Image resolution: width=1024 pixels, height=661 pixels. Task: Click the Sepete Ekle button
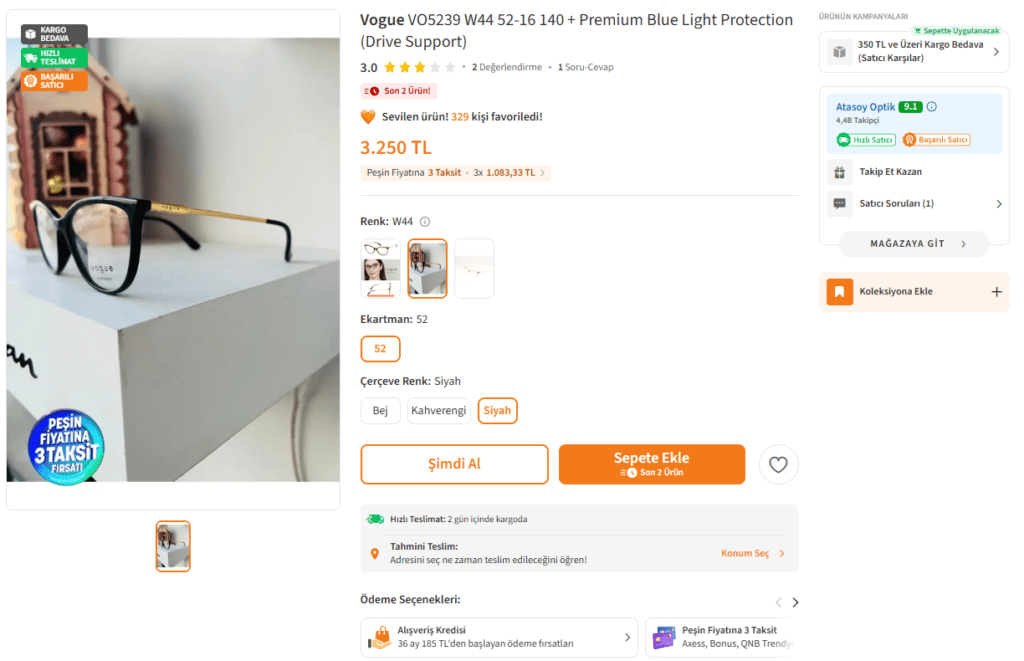(651, 464)
